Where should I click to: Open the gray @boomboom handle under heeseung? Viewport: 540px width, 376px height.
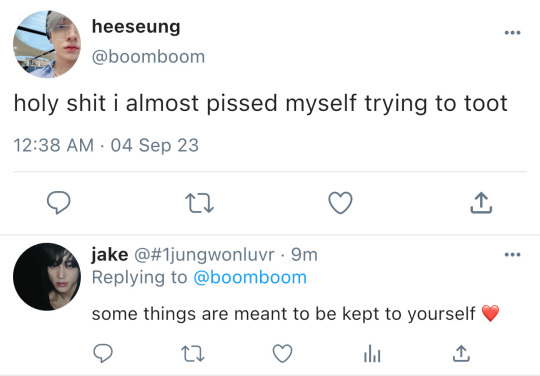click(148, 57)
